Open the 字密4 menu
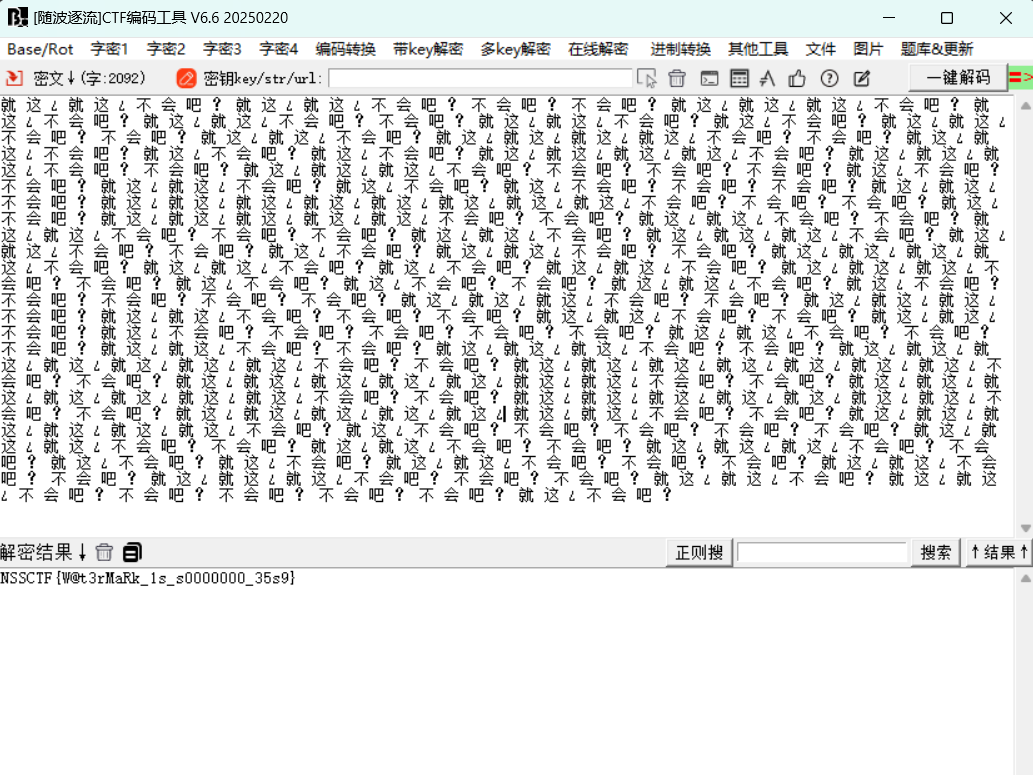Image resolution: width=1033 pixels, height=775 pixels. [279, 49]
